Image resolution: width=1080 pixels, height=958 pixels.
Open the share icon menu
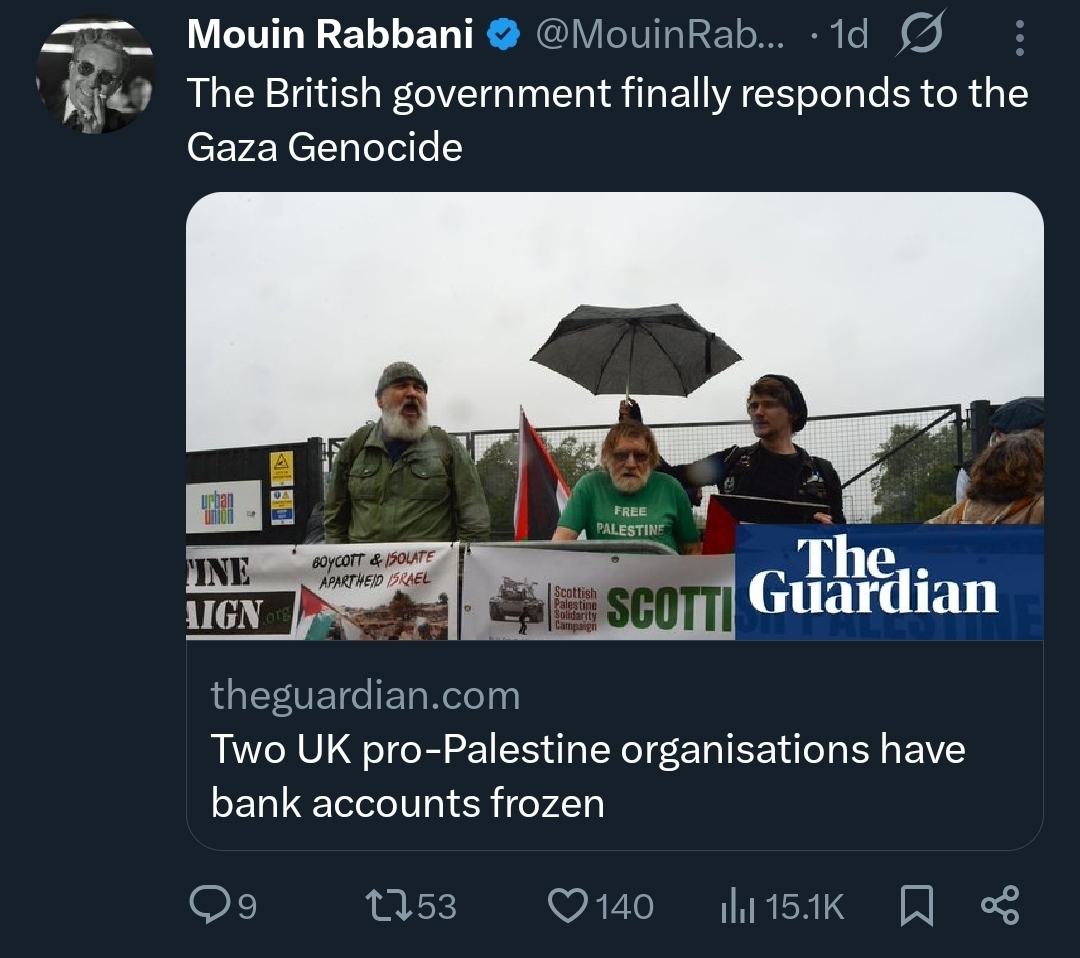[x=1000, y=906]
